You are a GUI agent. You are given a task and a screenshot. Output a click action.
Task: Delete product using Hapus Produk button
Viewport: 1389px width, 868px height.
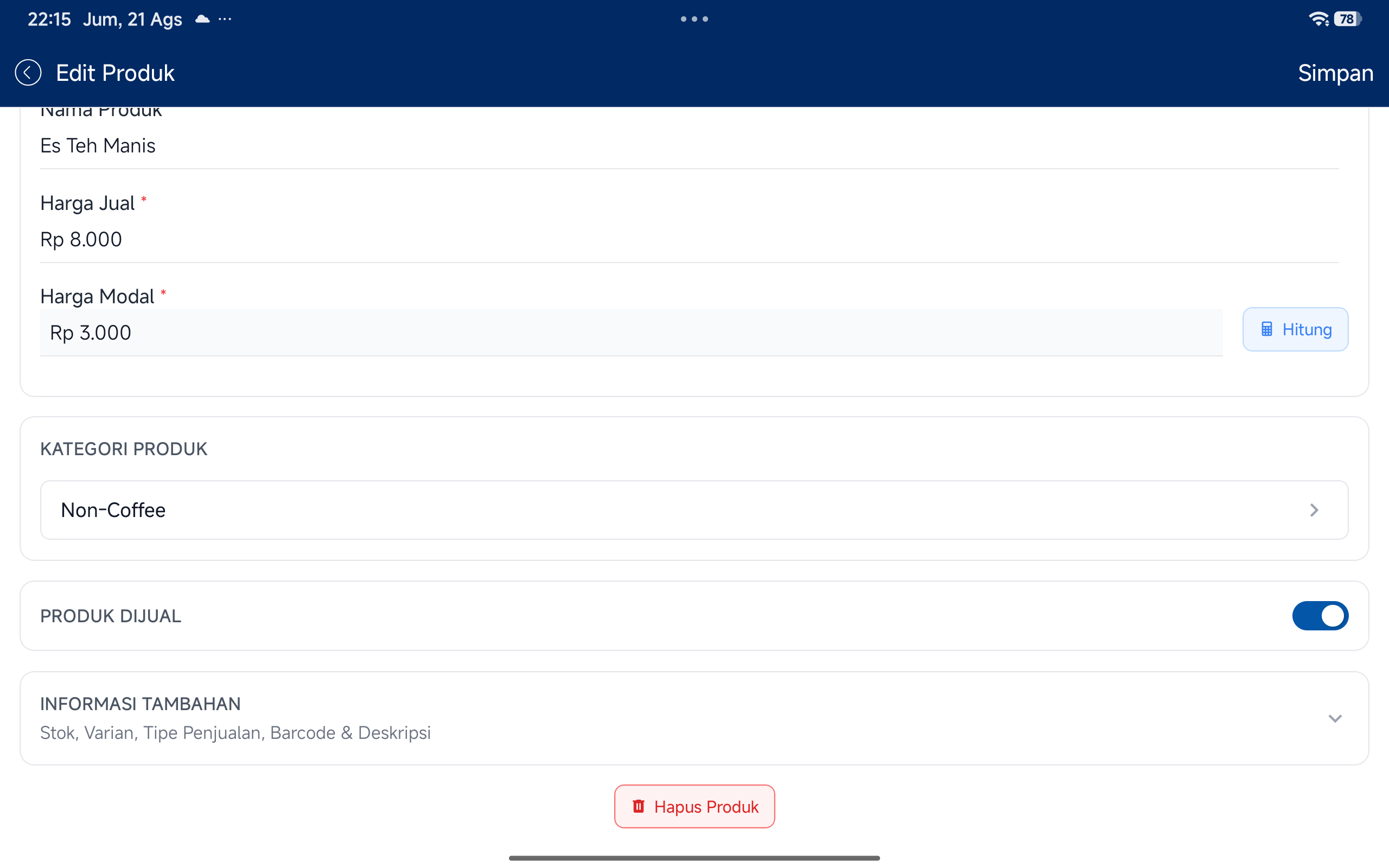pyautogui.click(x=694, y=807)
